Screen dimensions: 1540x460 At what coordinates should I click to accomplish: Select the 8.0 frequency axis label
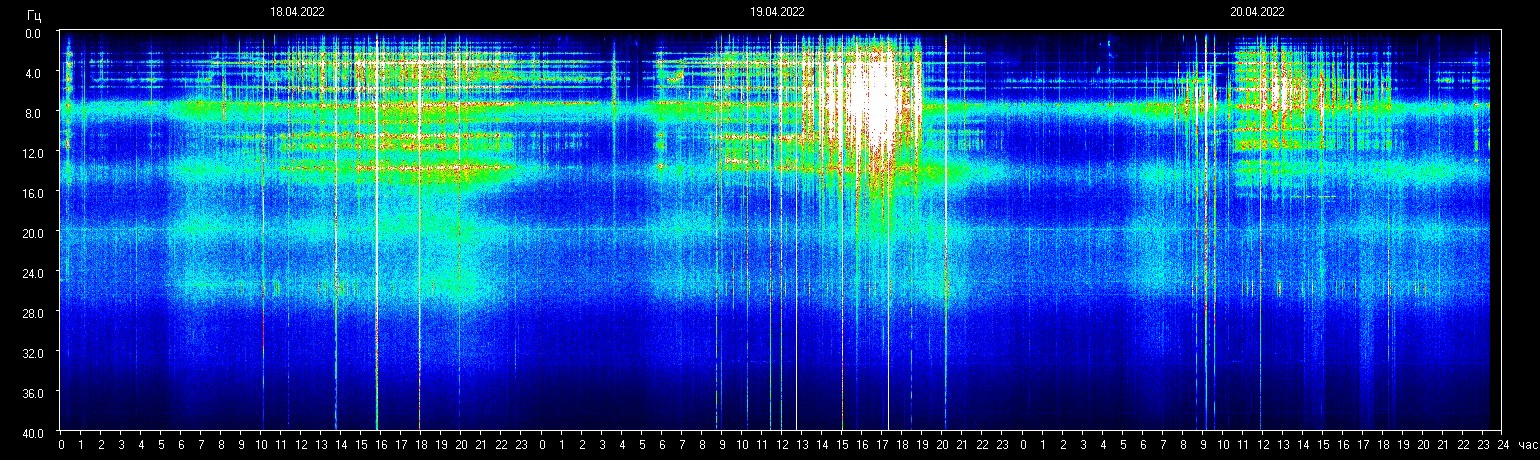coord(34,113)
